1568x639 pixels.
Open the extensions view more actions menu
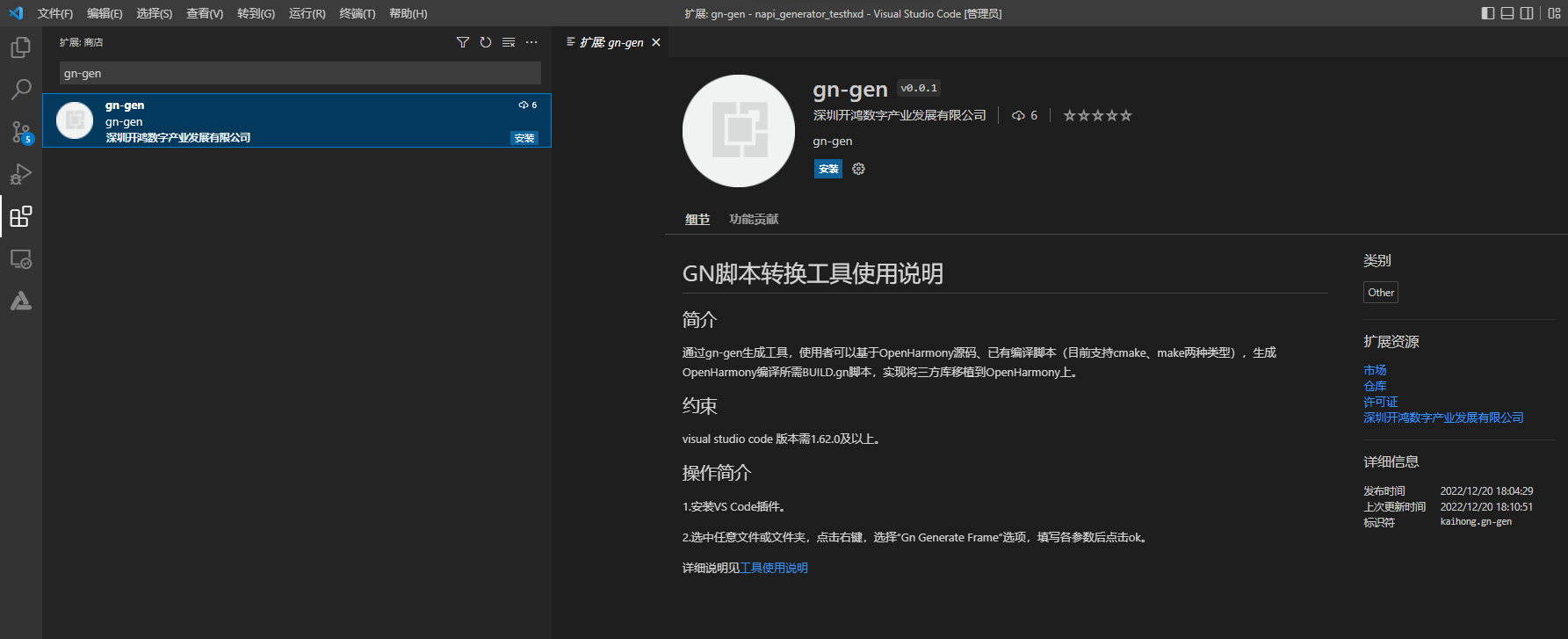click(531, 42)
